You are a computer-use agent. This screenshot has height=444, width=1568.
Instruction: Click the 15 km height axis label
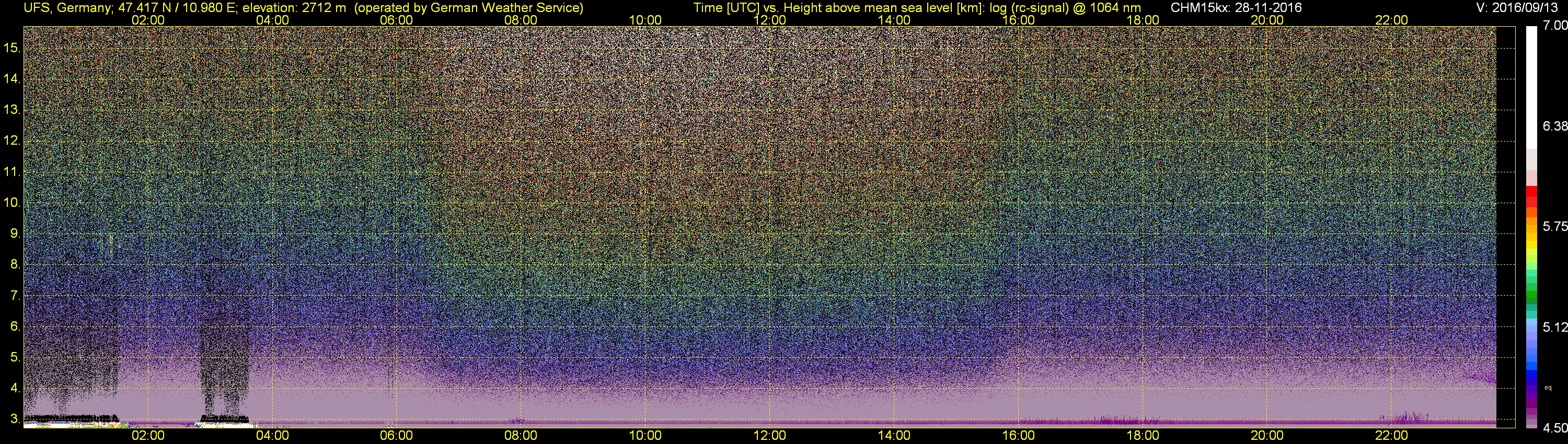click(11, 48)
